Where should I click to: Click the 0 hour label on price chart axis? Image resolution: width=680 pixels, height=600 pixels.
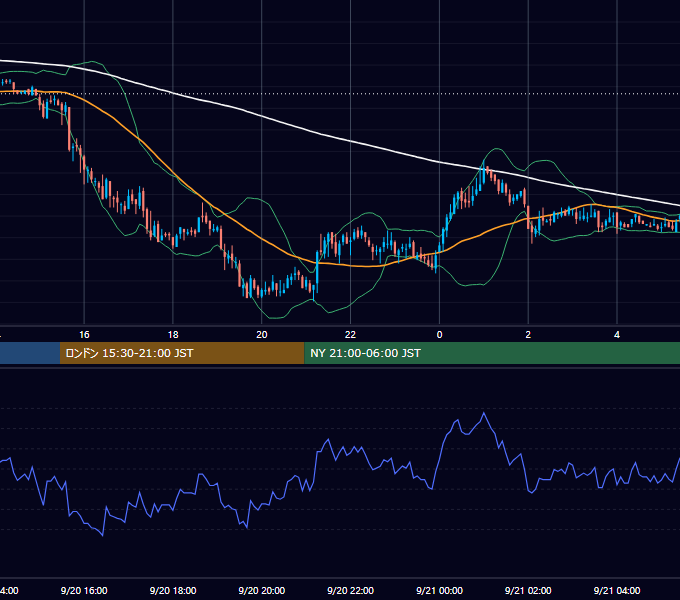(439, 335)
